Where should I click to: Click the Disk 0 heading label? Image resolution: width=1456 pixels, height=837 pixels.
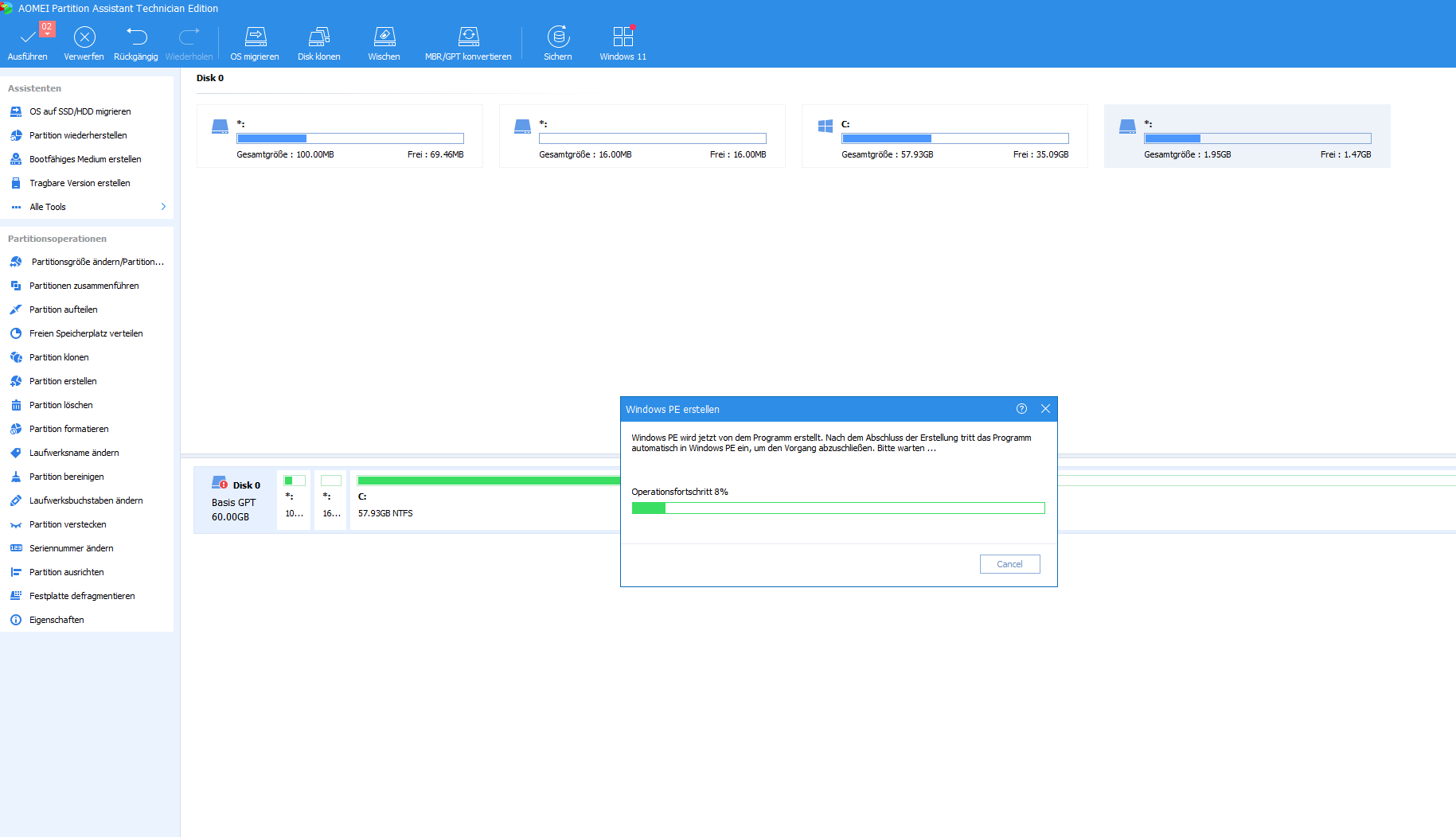pyautogui.click(x=210, y=78)
